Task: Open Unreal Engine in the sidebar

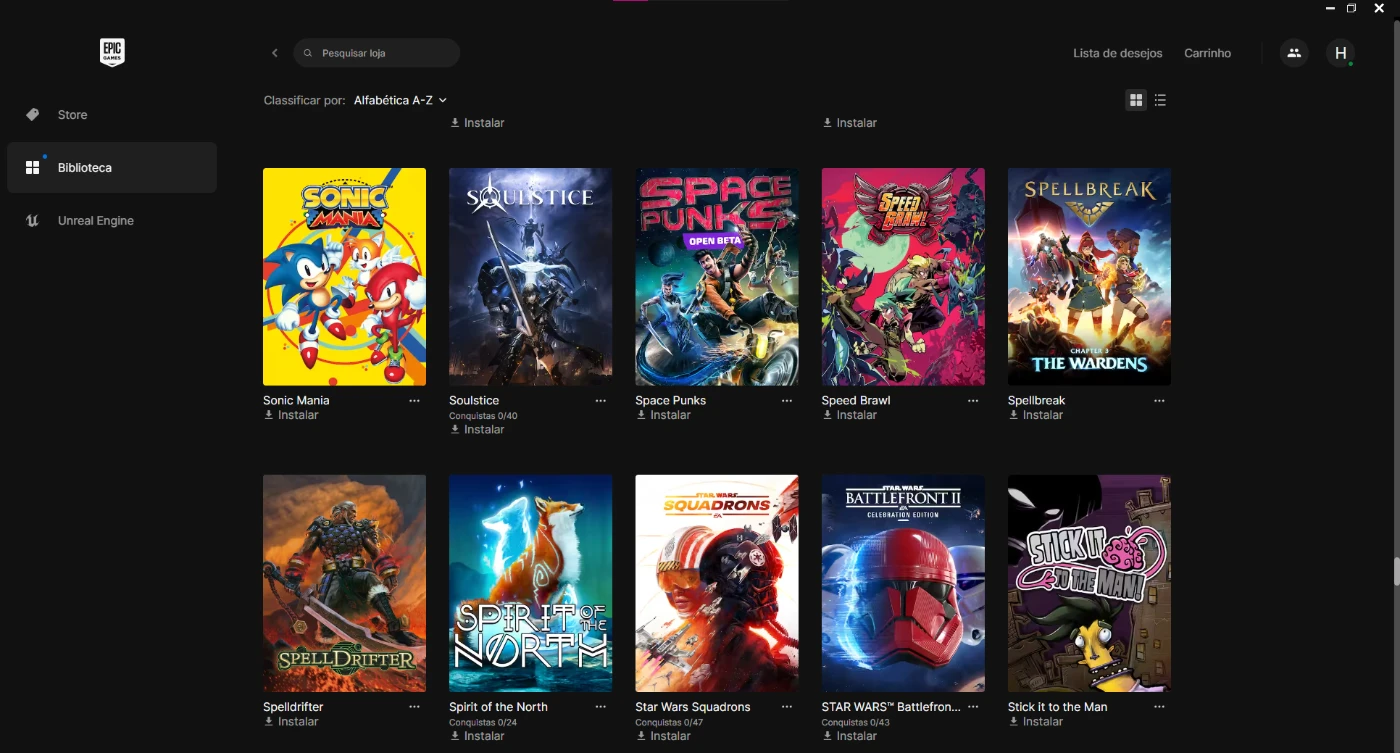Action: click(112, 220)
